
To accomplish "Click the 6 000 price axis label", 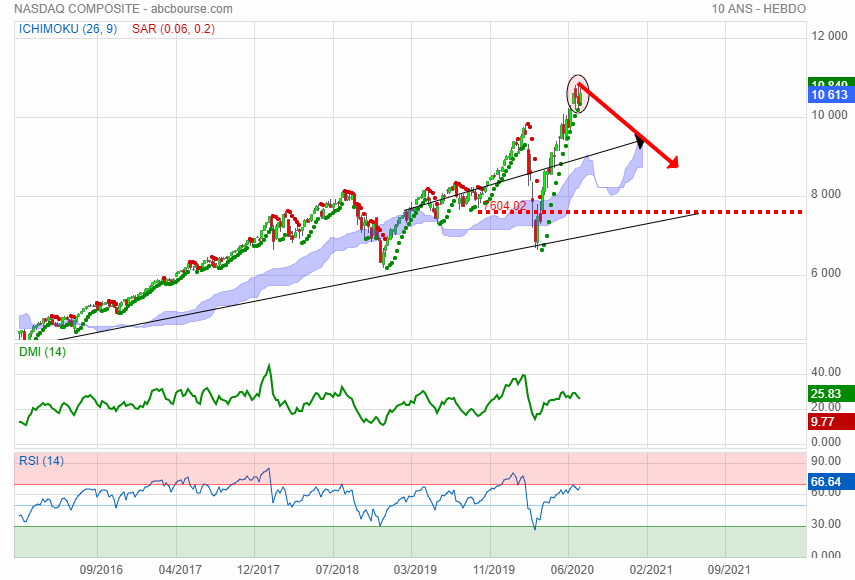I will coord(826,273).
